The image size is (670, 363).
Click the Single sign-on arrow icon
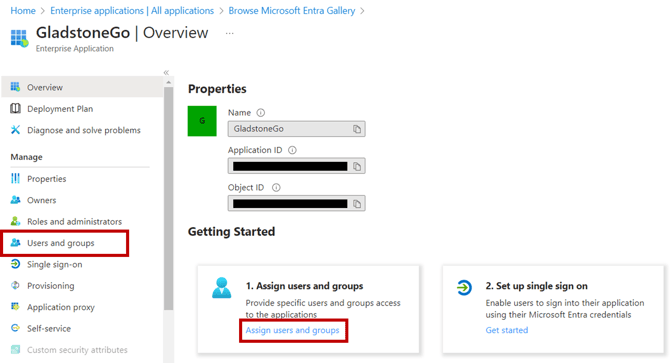(15, 264)
